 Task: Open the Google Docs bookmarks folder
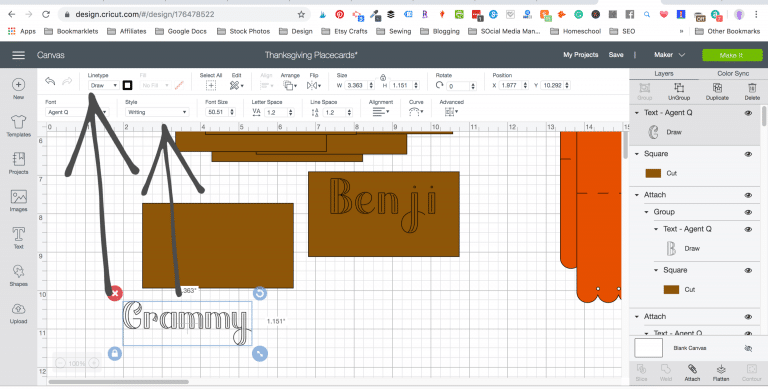click(x=181, y=31)
